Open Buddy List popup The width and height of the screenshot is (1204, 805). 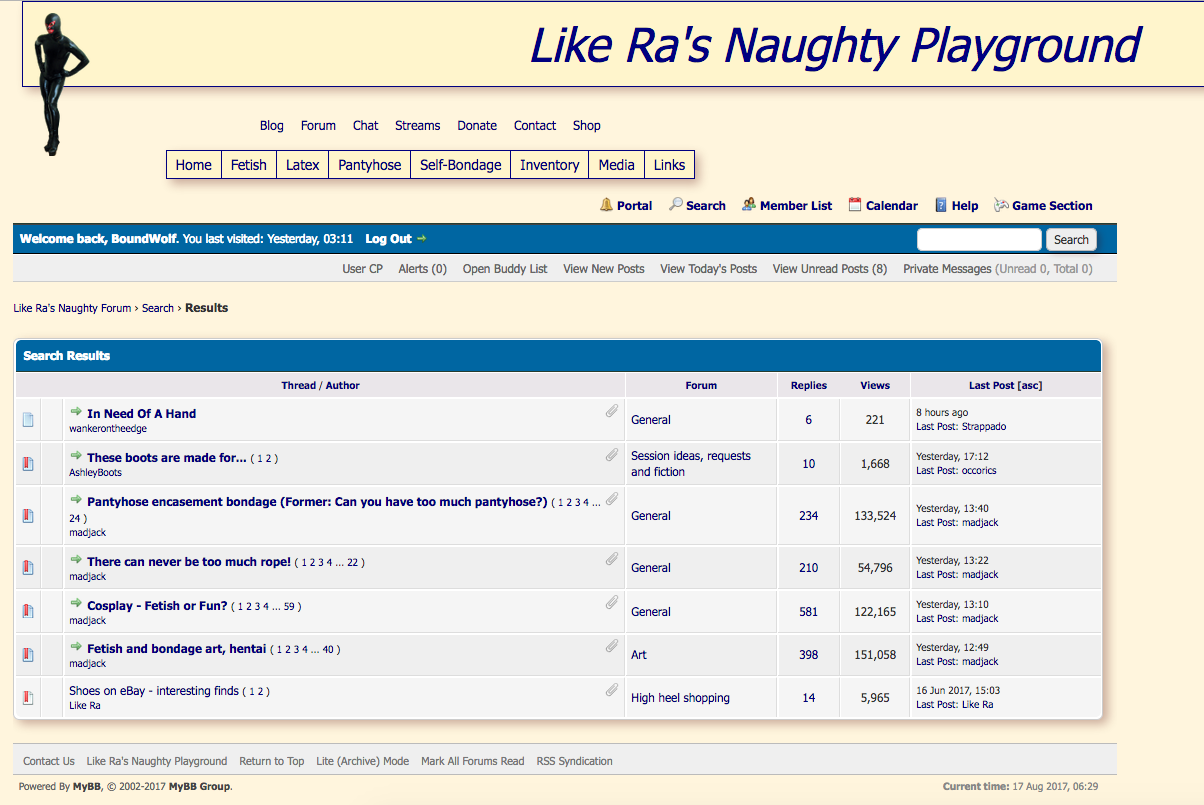coord(504,268)
